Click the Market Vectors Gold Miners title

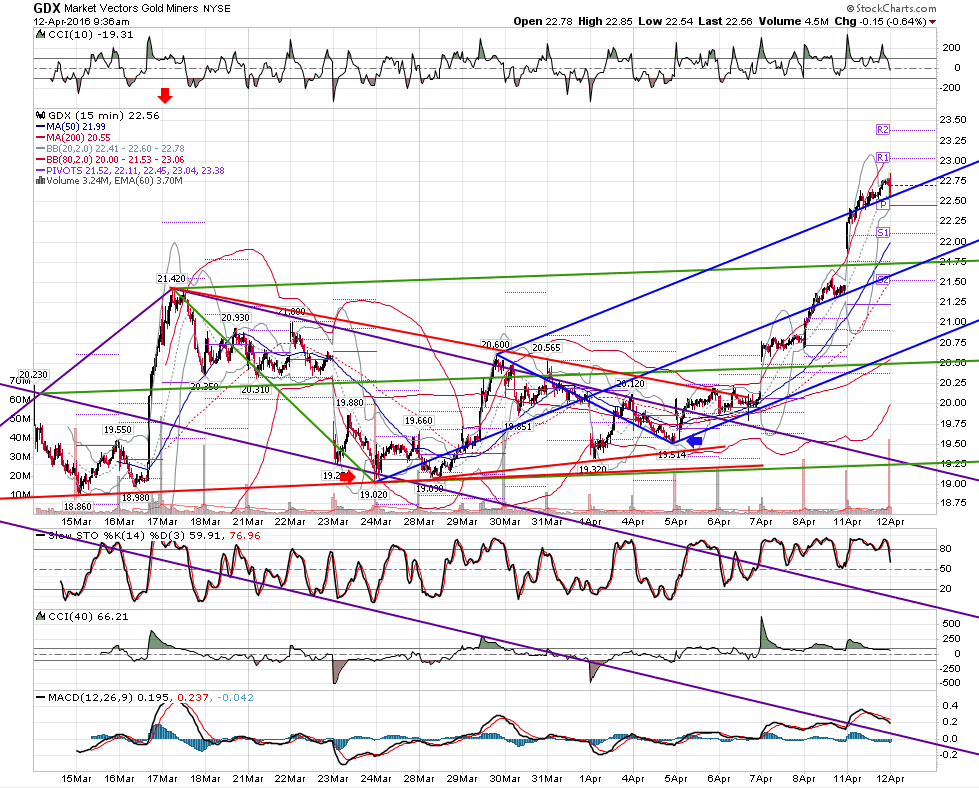[131, 9]
